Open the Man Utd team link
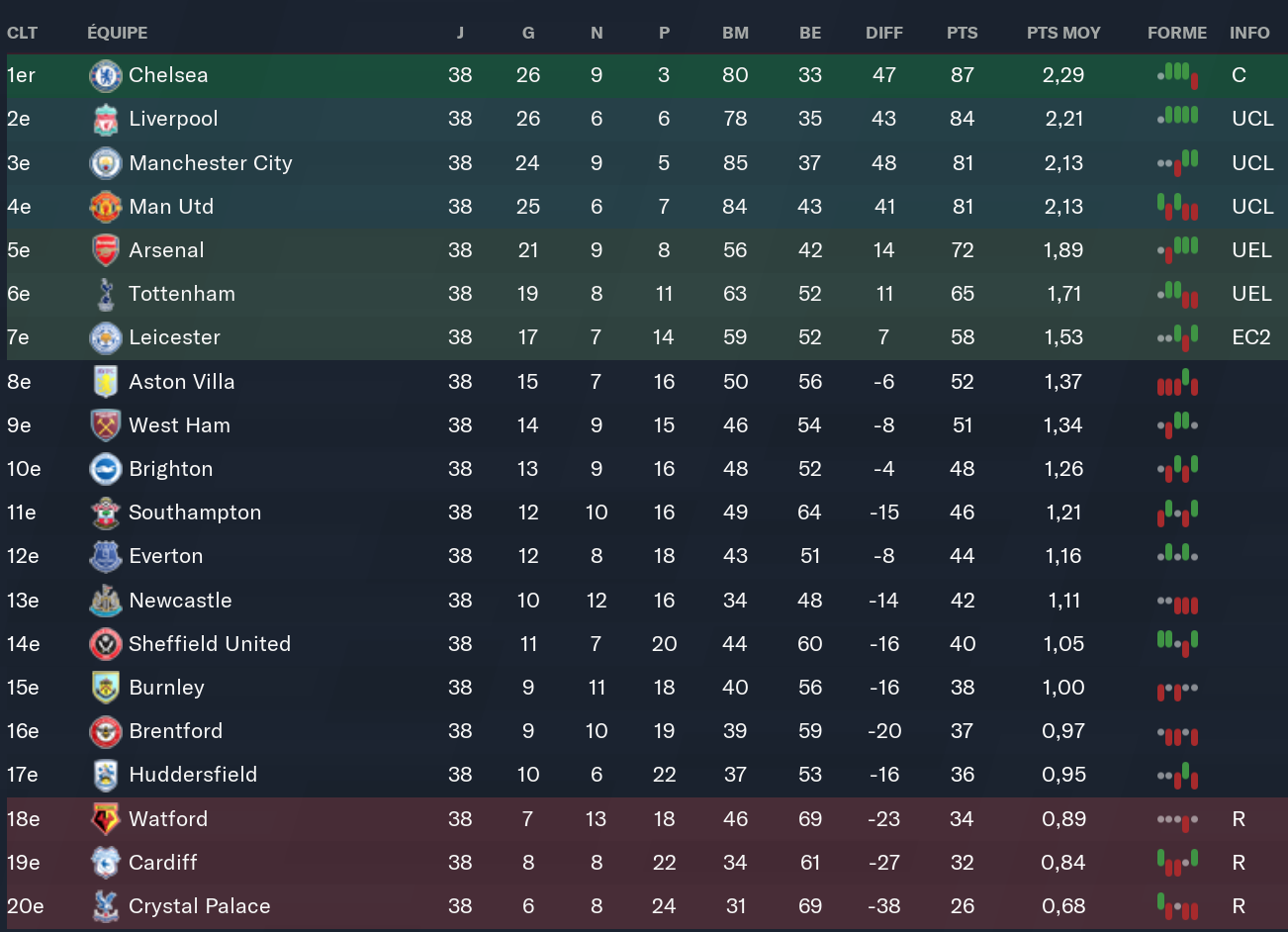Viewport: 1288px width, 932px height. [x=171, y=207]
